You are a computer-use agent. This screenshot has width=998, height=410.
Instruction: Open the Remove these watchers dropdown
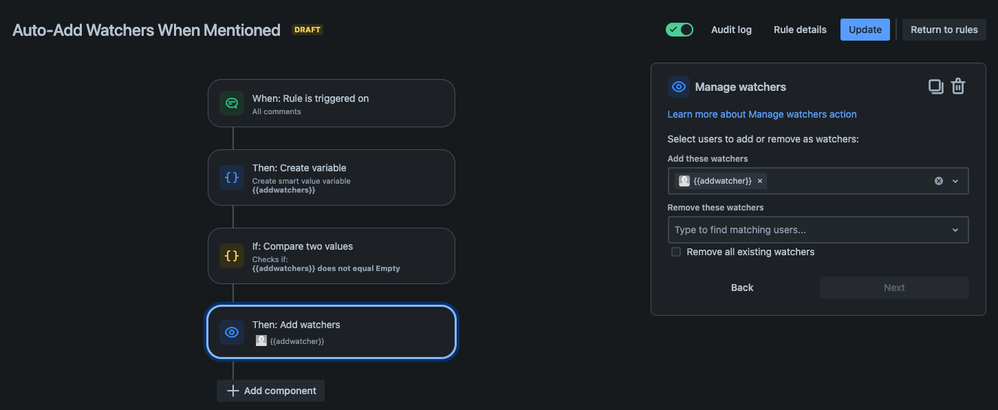tap(955, 230)
